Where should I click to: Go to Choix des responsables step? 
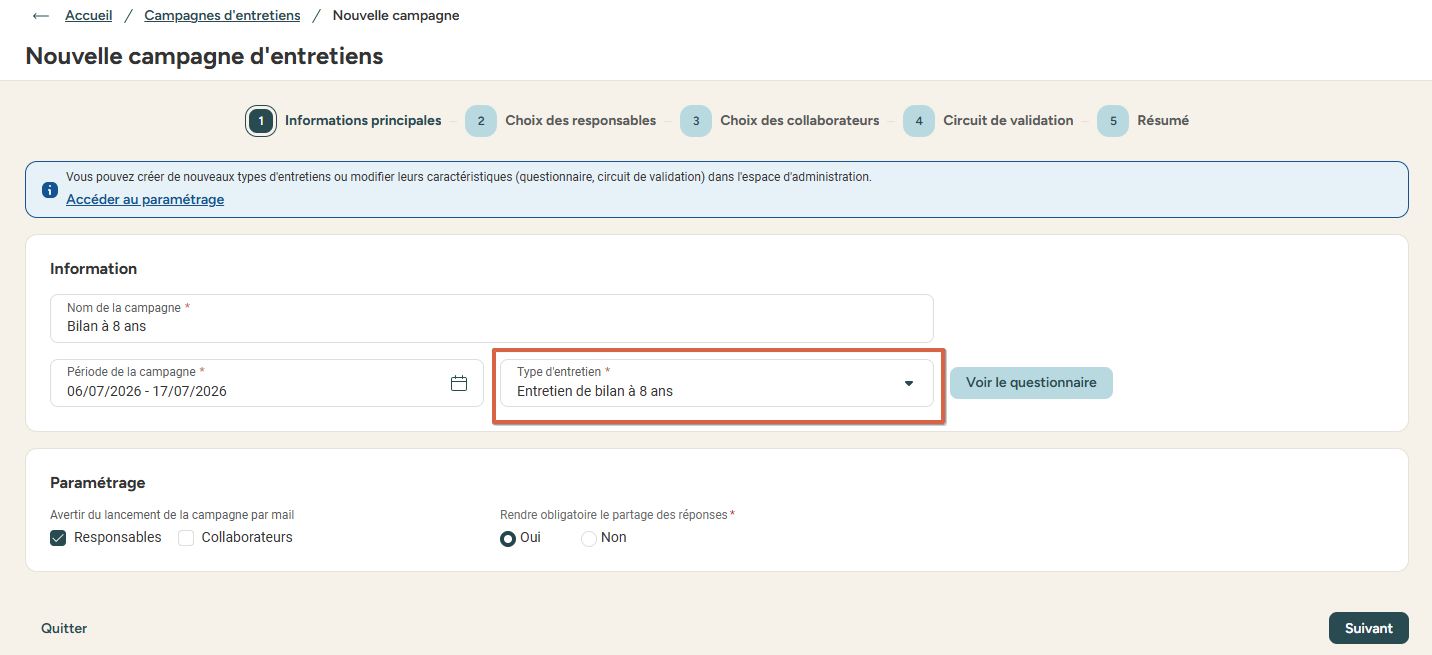click(580, 121)
